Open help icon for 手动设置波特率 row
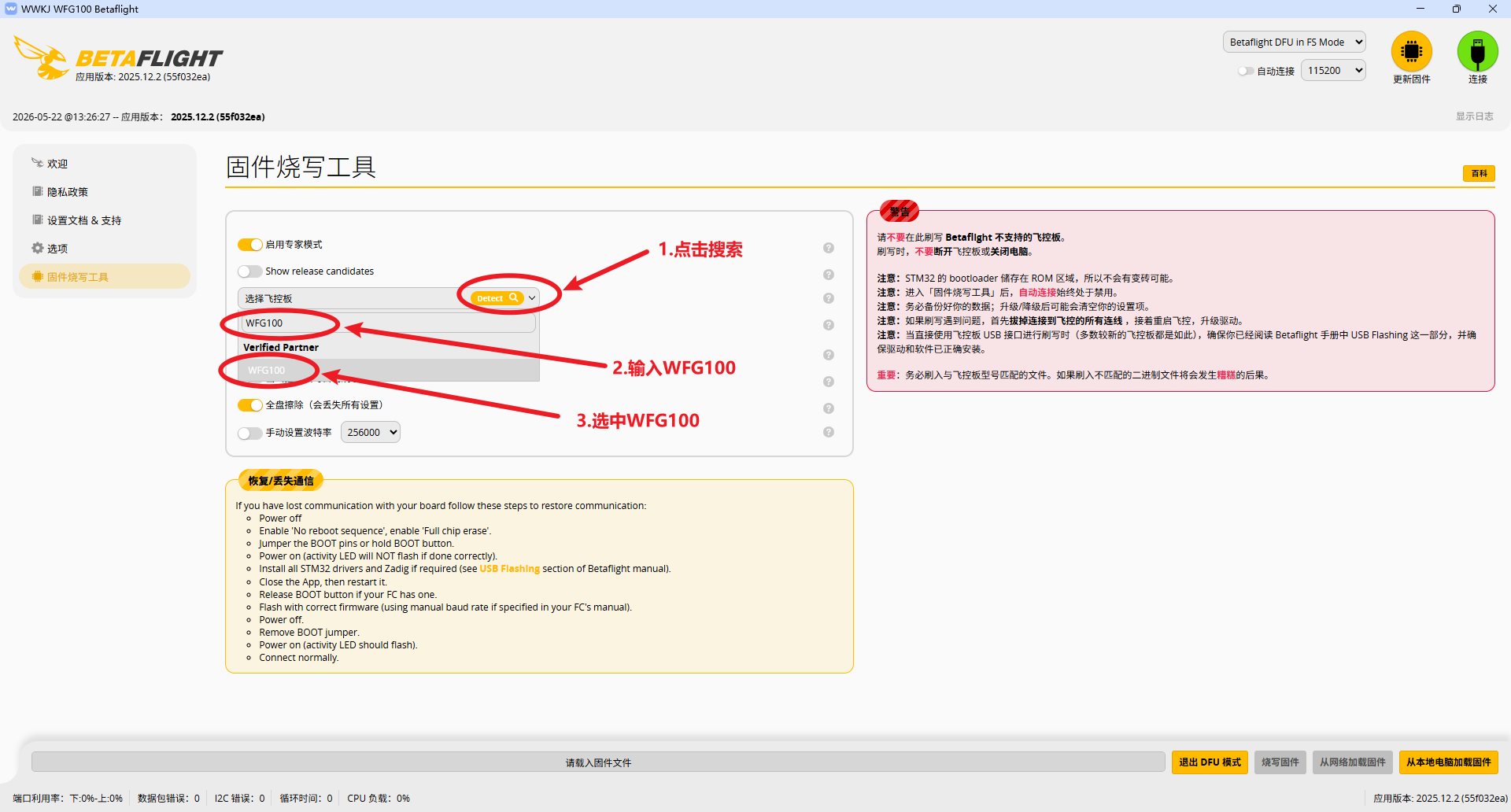1511x812 pixels. tap(829, 432)
